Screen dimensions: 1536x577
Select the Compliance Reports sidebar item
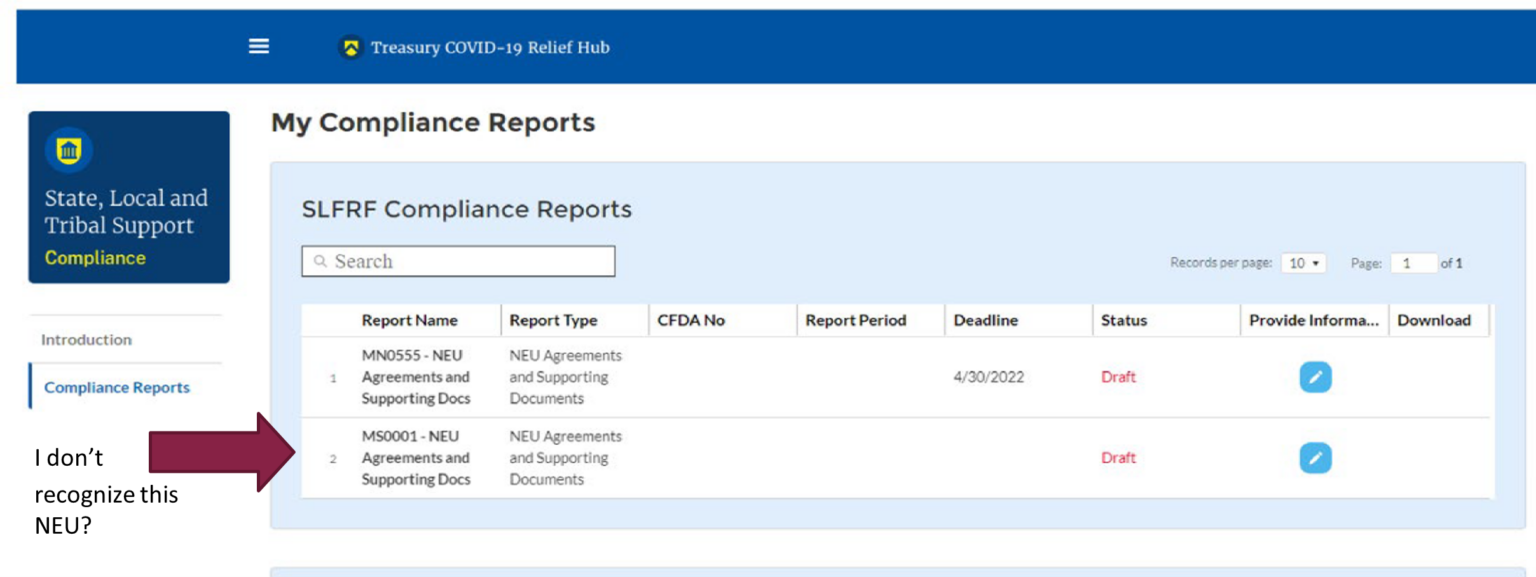pyautogui.click(x=117, y=388)
